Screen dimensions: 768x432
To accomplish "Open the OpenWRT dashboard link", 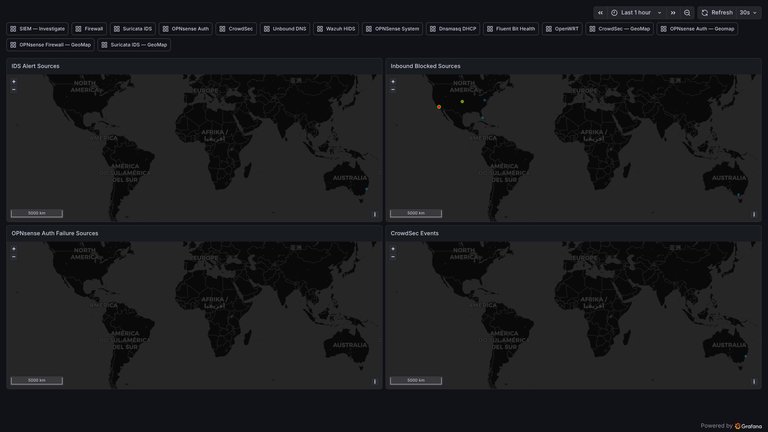I will point(562,29).
